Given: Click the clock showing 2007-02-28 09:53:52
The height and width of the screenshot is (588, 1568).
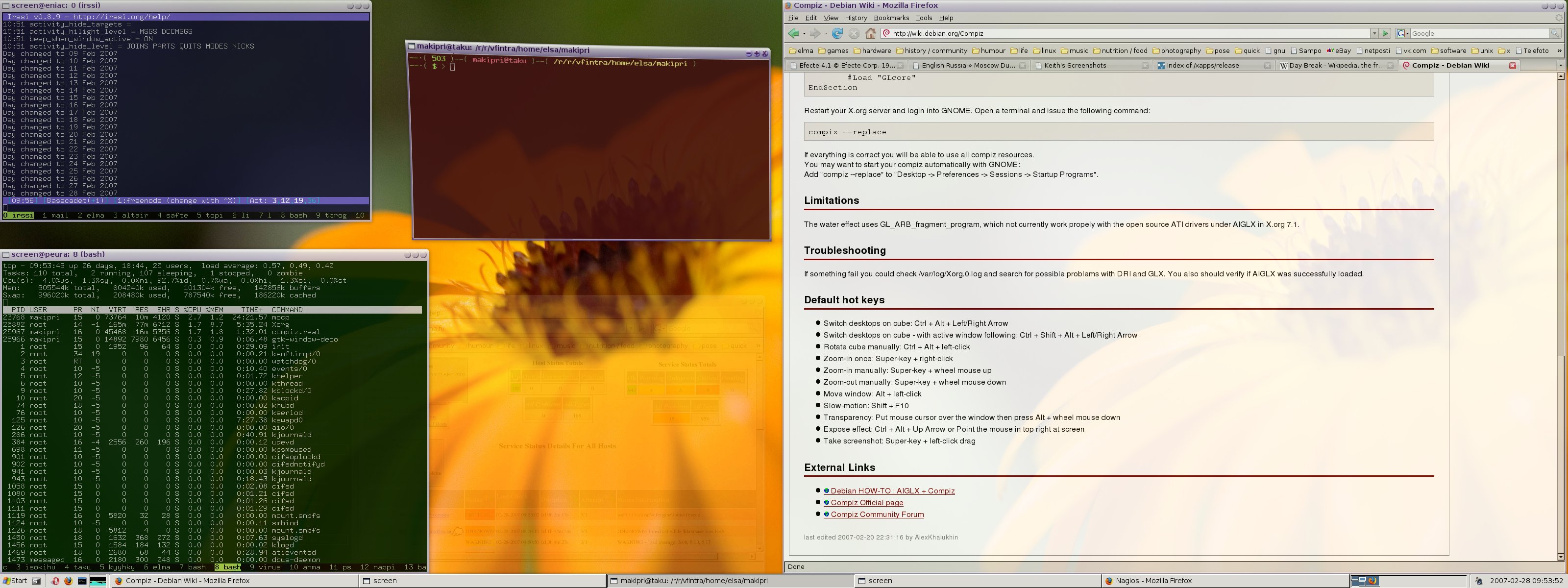Looking at the screenshot, I should click(1527, 581).
